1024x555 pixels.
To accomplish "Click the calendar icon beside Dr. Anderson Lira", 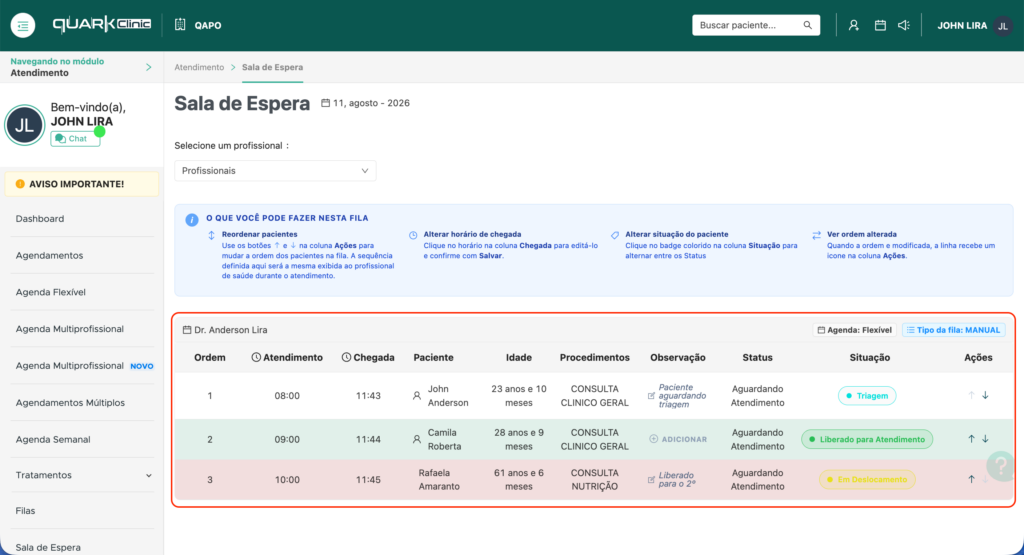I will pos(187,330).
